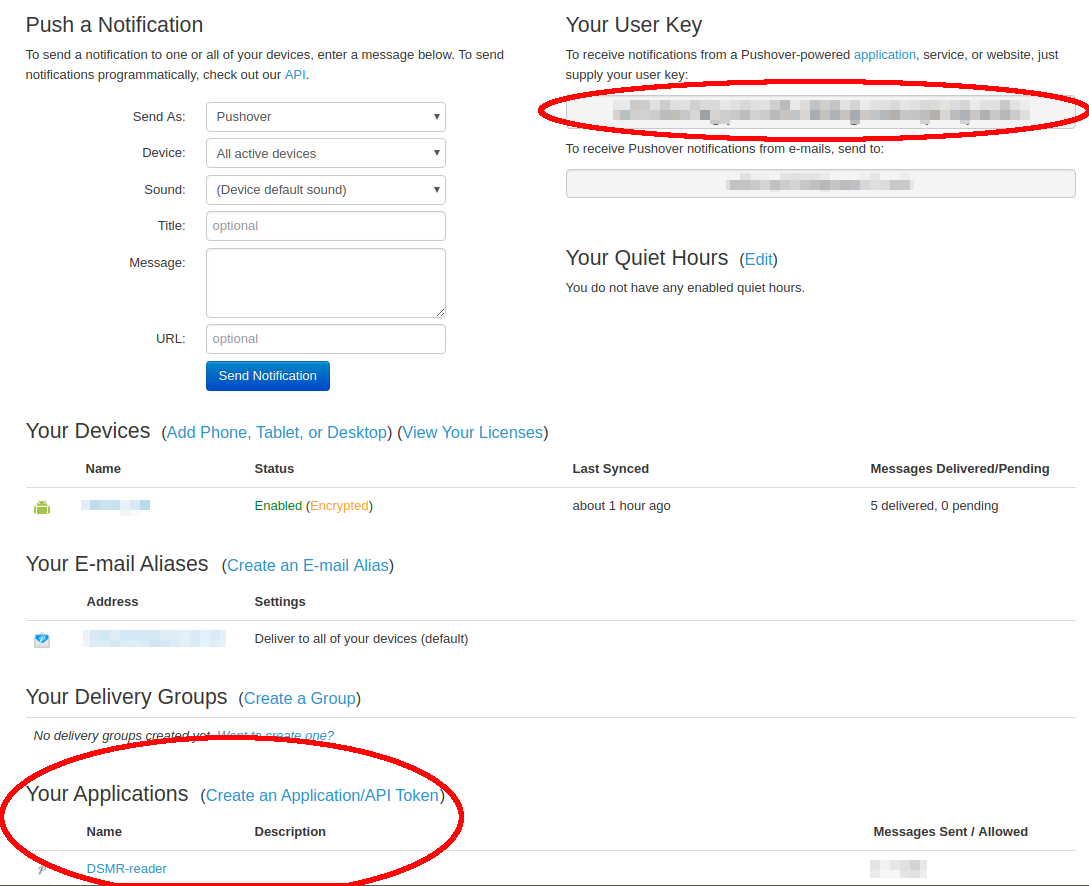1089x886 pixels.
Task: Open the Sound dropdown showing Device default sound
Action: (x=326, y=190)
